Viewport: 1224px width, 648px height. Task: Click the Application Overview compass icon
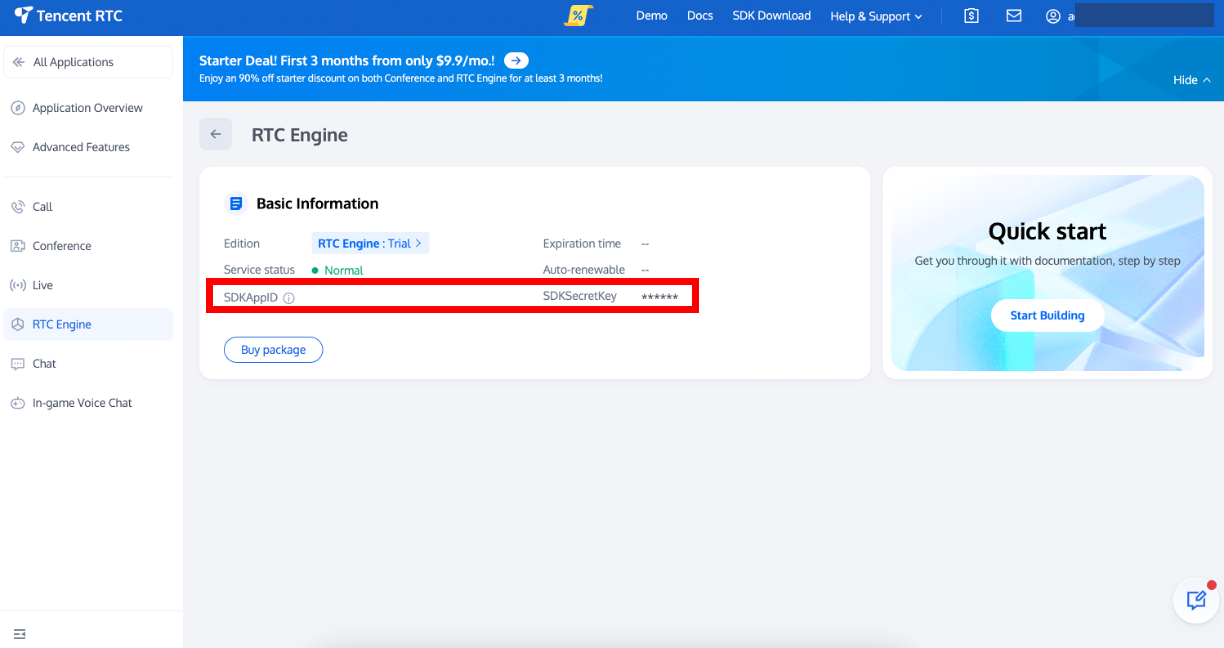(17, 108)
